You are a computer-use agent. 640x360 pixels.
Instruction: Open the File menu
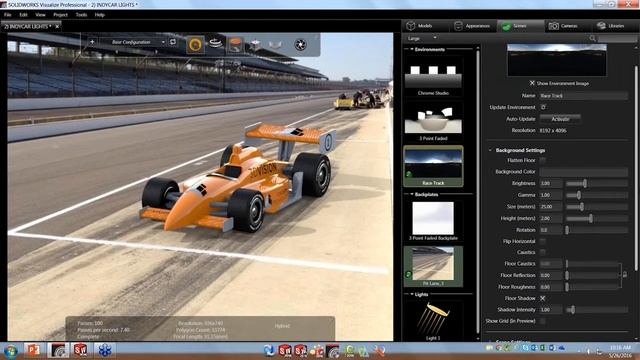(x=8, y=15)
